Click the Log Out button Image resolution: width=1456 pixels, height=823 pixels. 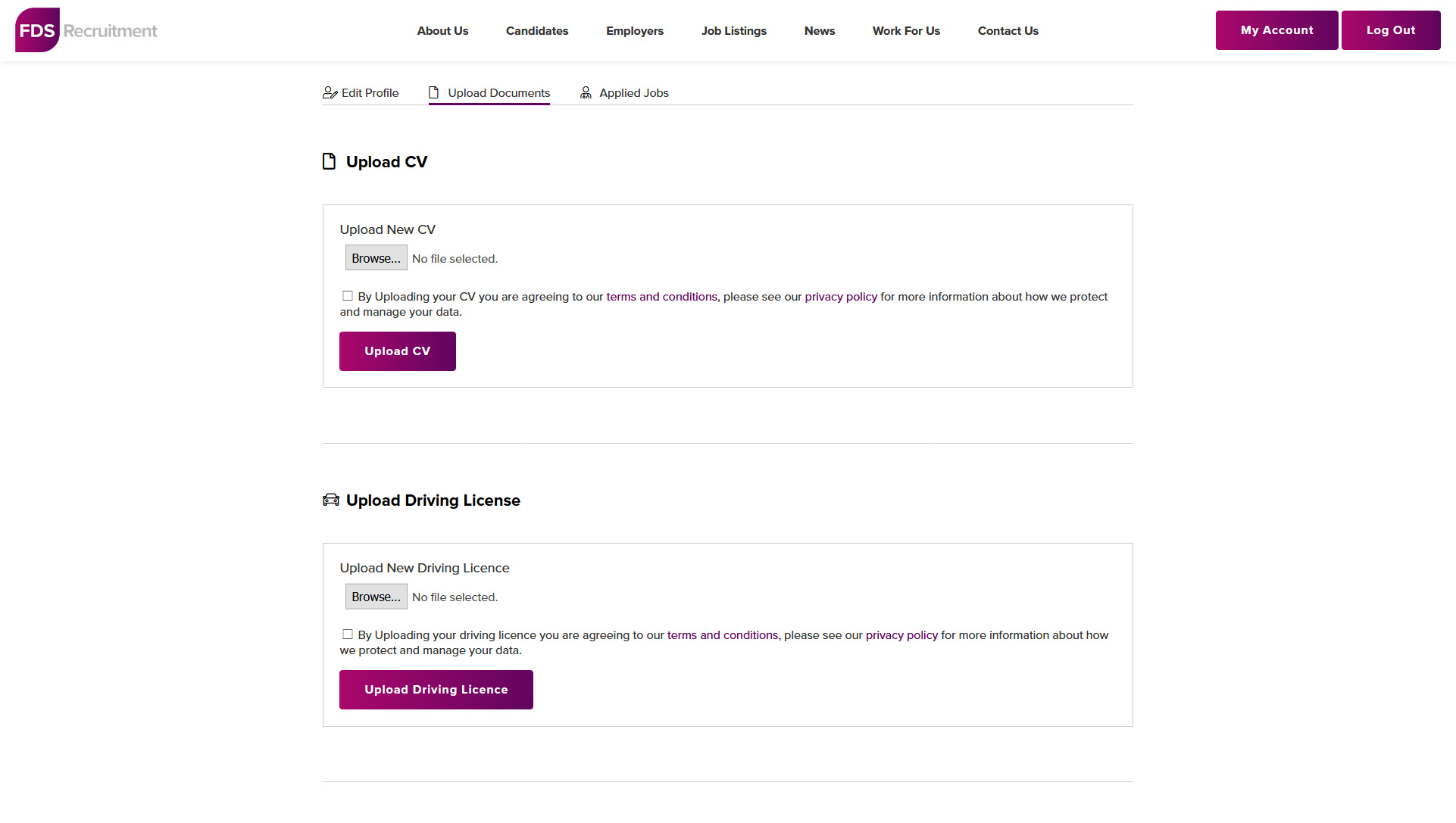1391,30
